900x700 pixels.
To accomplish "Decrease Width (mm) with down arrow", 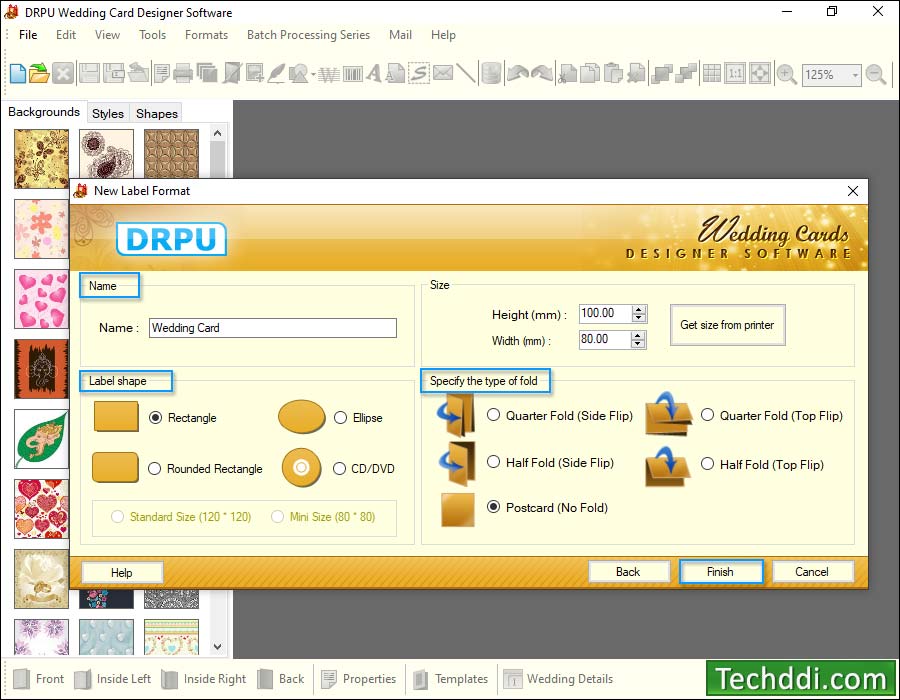I will tap(638, 344).
